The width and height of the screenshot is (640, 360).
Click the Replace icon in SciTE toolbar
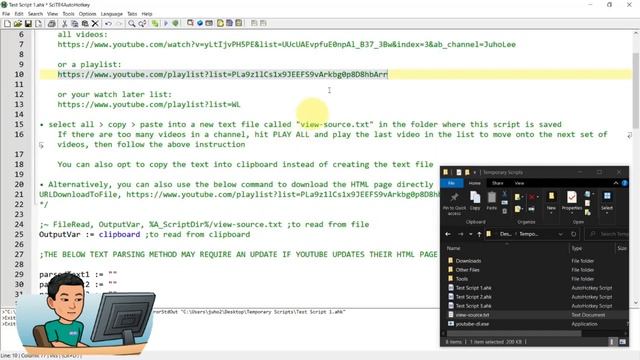coord(142,24)
